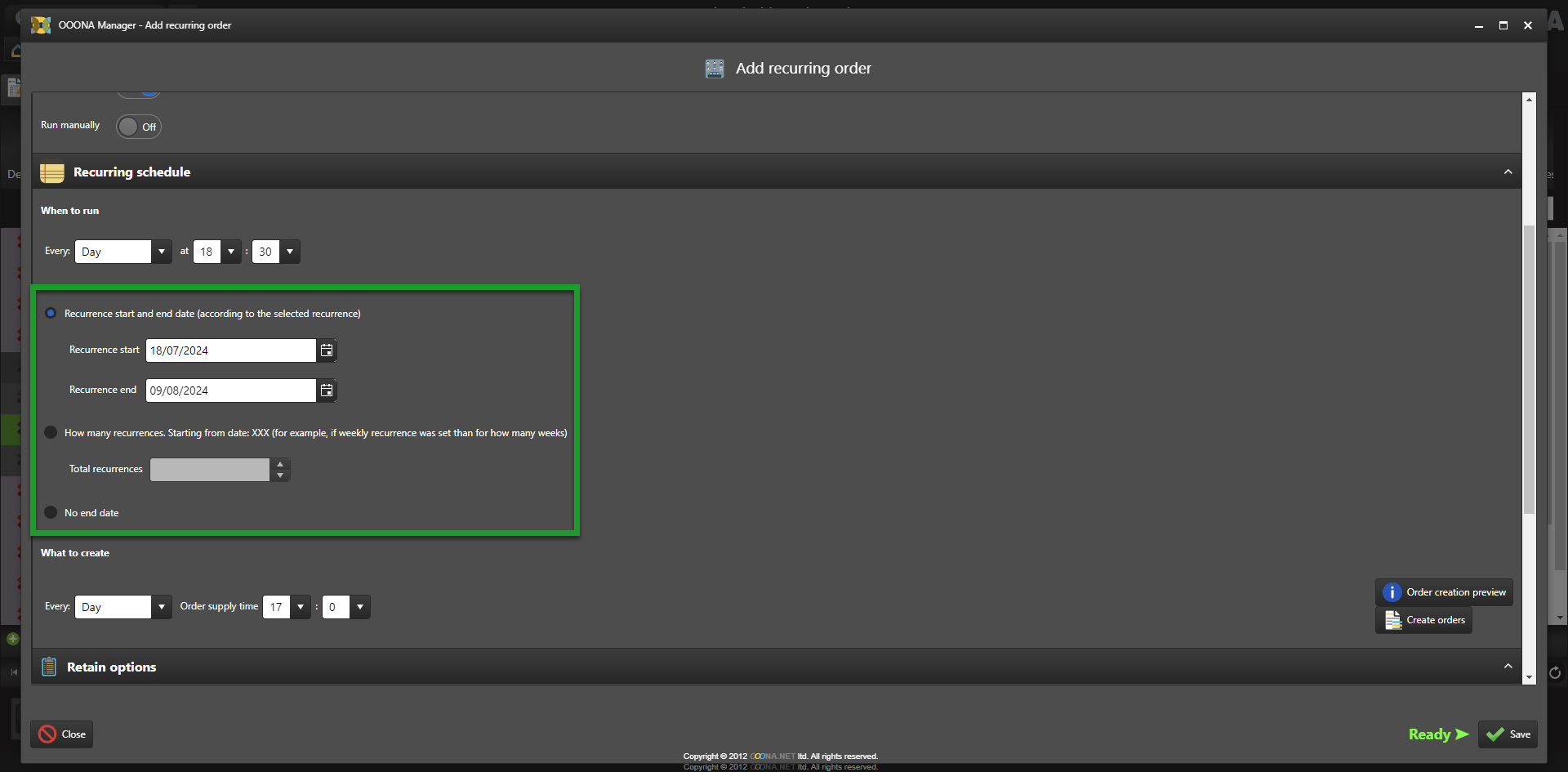Click the Order creation preview info icon
1568x772 pixels.
pyautogui.click(x=1392, y=592)
